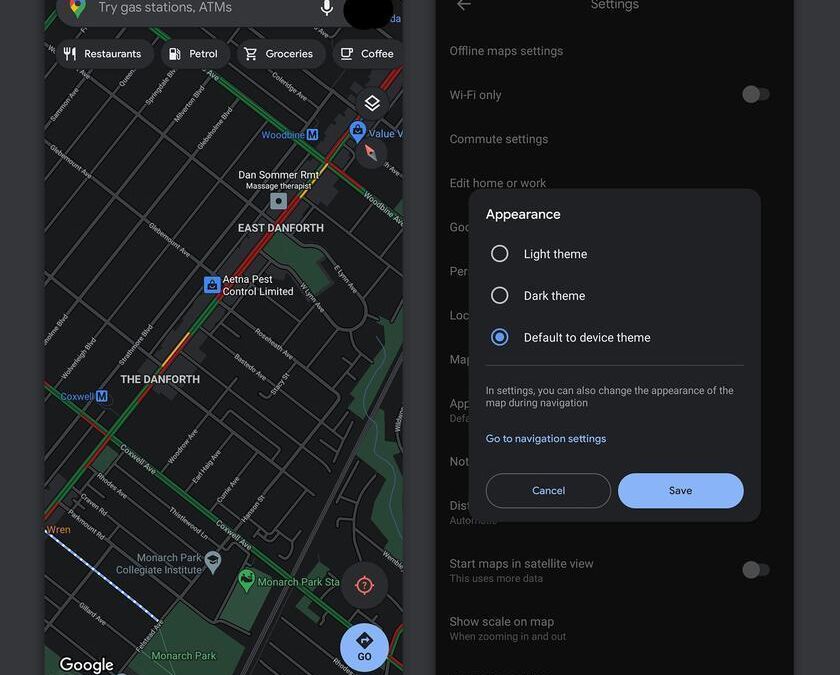Select the Light theme radio button
840x675 pixels.
pos(499,253)
